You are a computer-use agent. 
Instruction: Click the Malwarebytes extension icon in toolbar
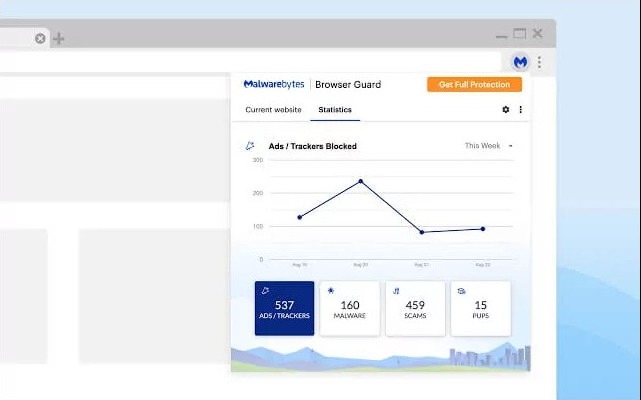[520, 62]
